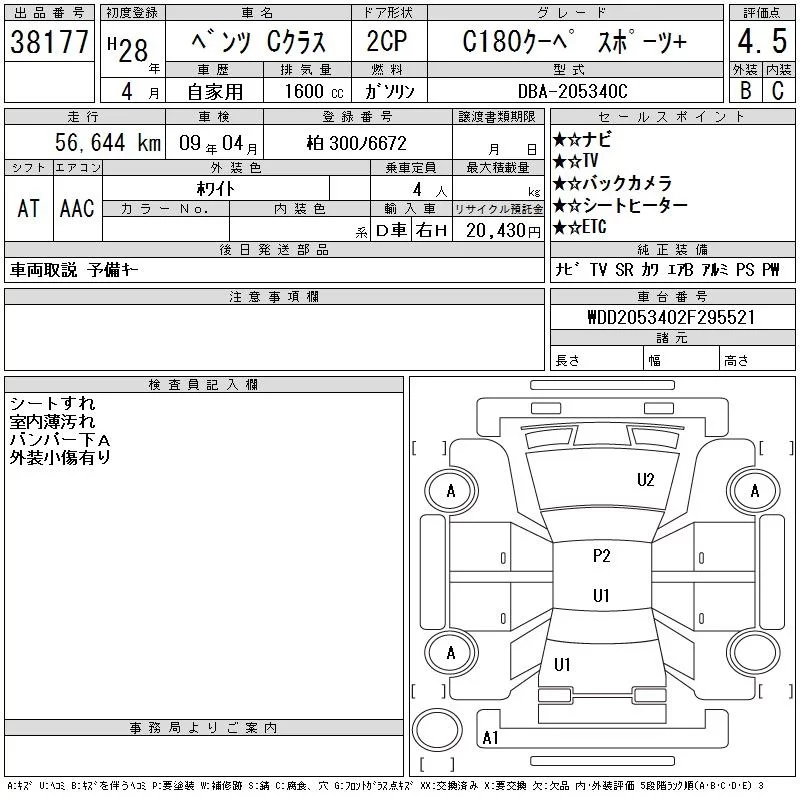Select the exterior grade B cell
Viewport: 800px width, 800px height.
[x=744, y=90]
